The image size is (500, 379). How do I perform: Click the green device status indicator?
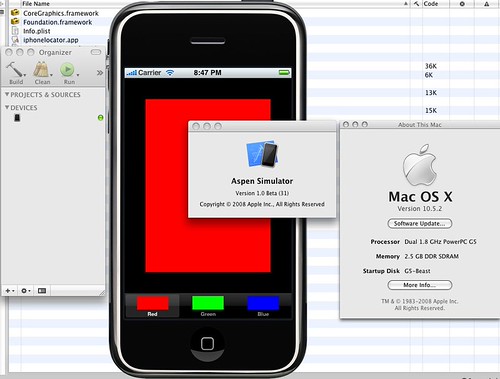tap(100, 118)
